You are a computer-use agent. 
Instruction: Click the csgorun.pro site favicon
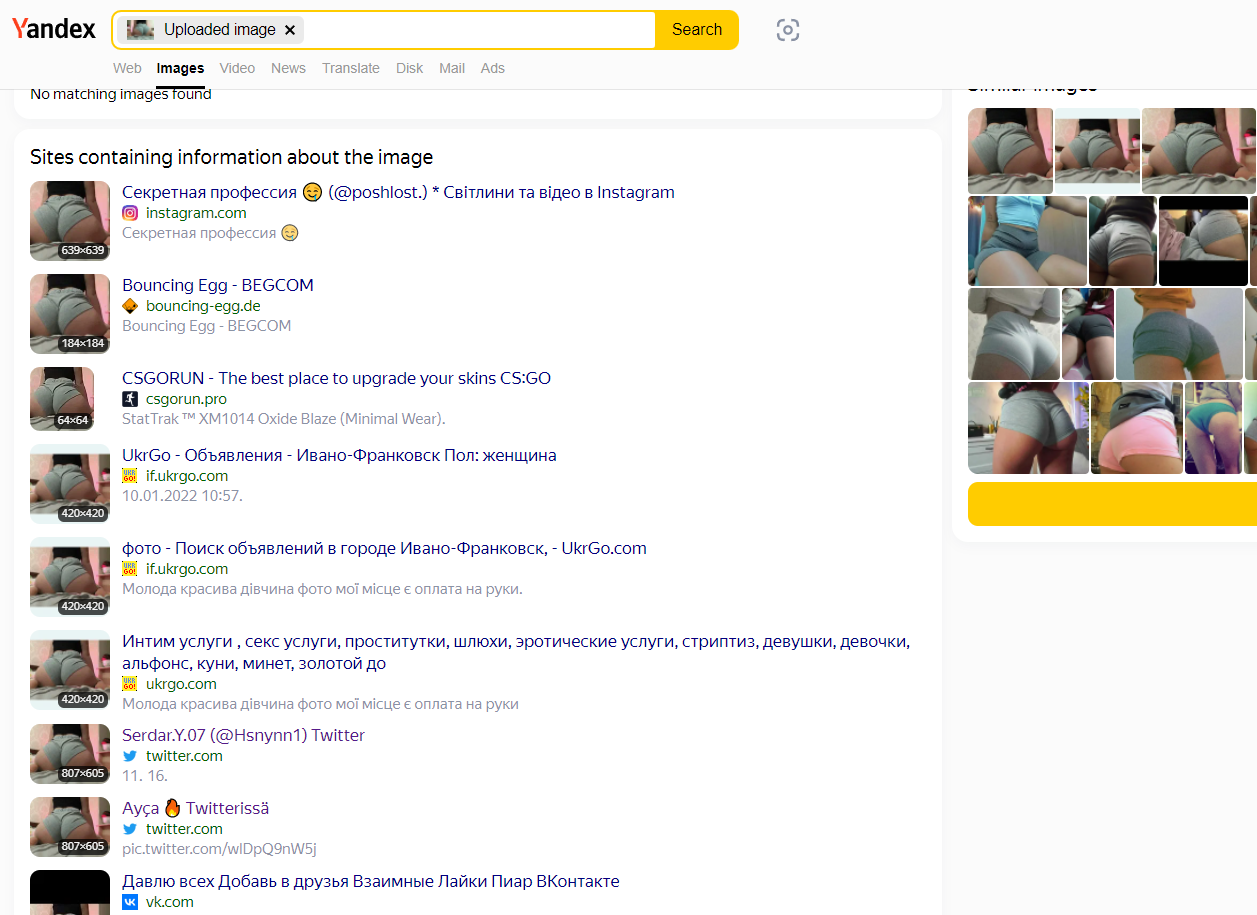(x=130, y=399)
